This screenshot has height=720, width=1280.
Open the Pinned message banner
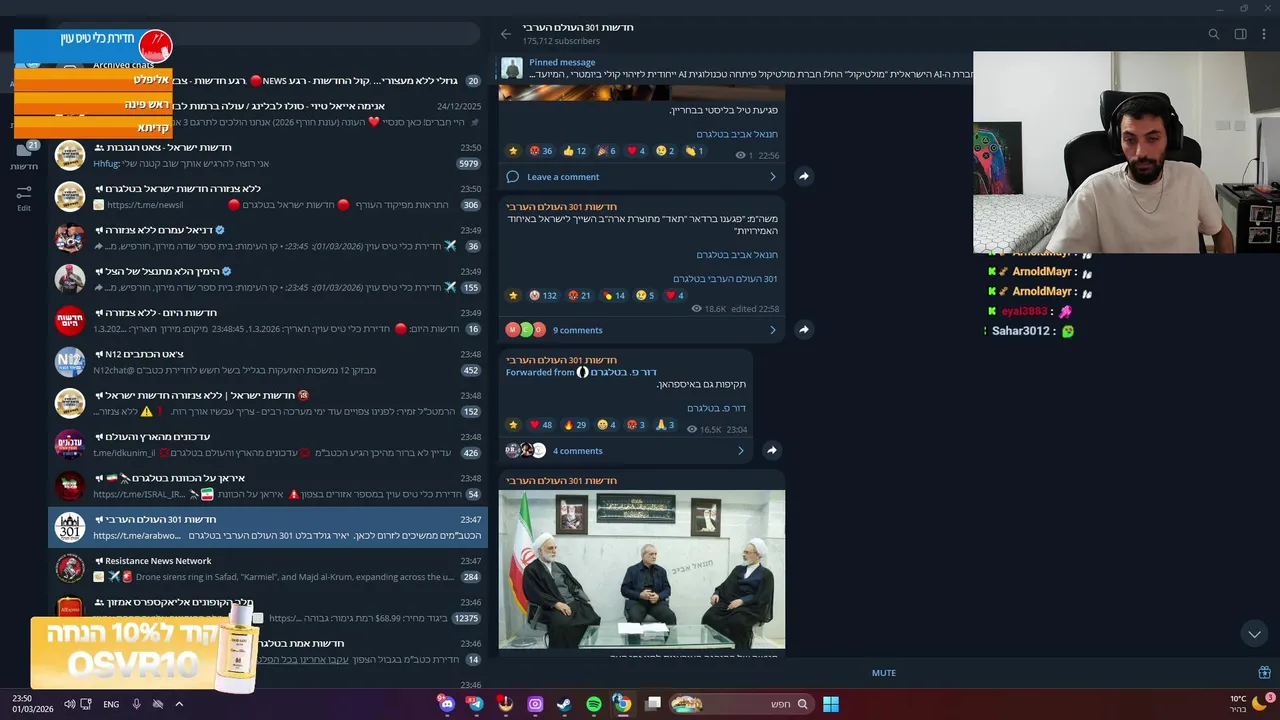point(735,68)
